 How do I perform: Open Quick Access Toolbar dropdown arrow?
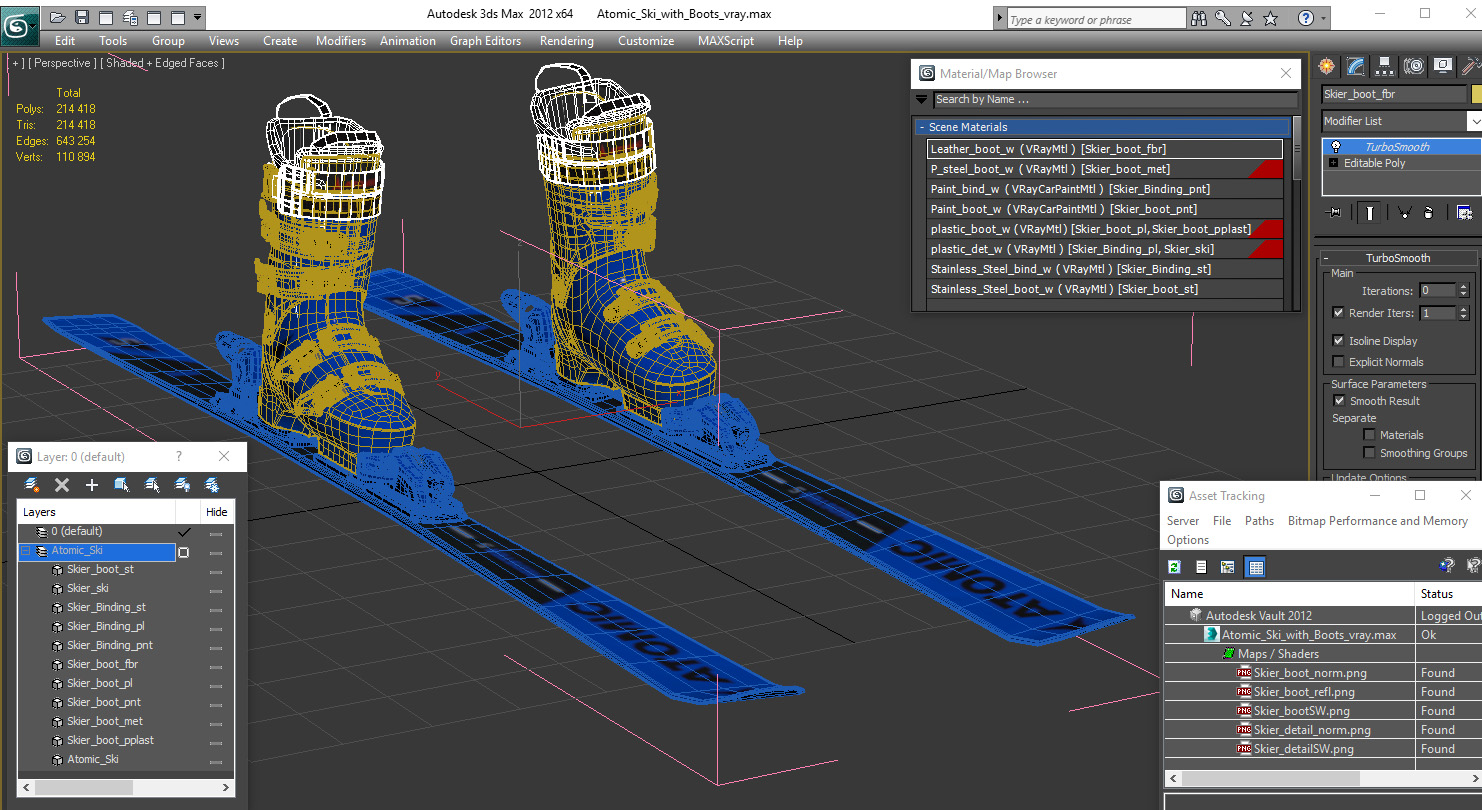[197, 17]
